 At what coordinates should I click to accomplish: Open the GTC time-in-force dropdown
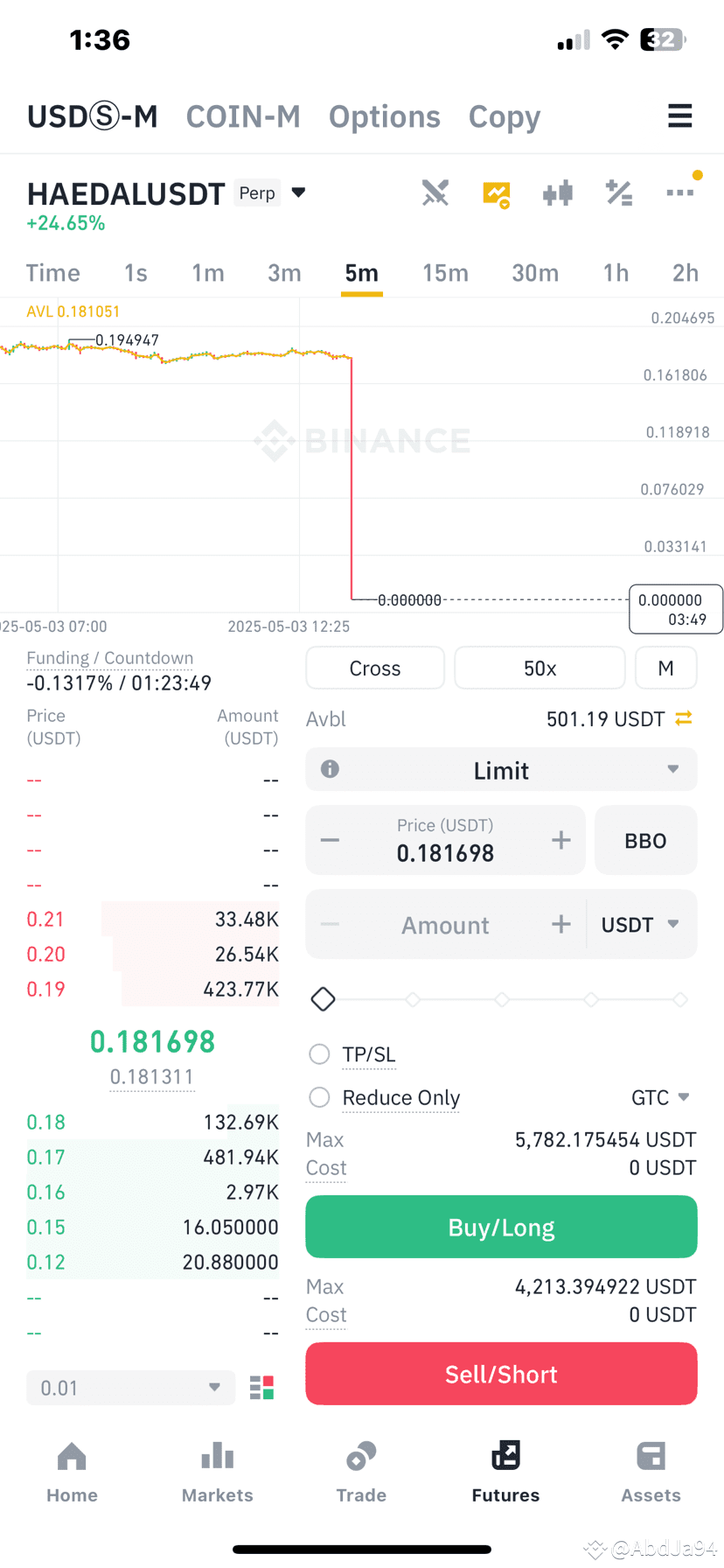click(660, 1097)
